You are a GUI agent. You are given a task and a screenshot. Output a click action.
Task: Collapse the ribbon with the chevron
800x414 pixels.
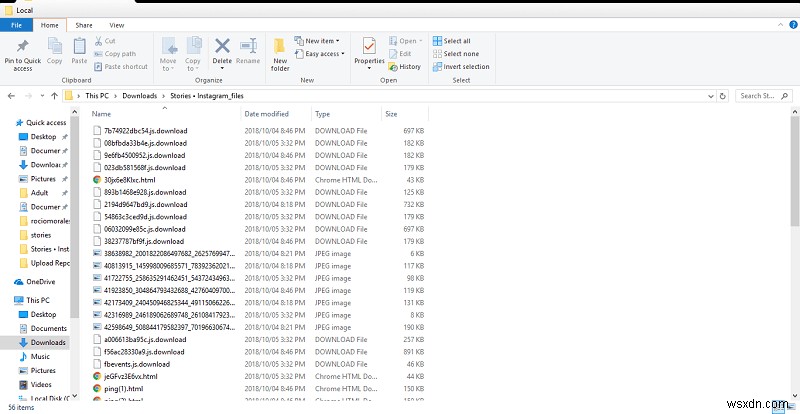tap(780, 25)
